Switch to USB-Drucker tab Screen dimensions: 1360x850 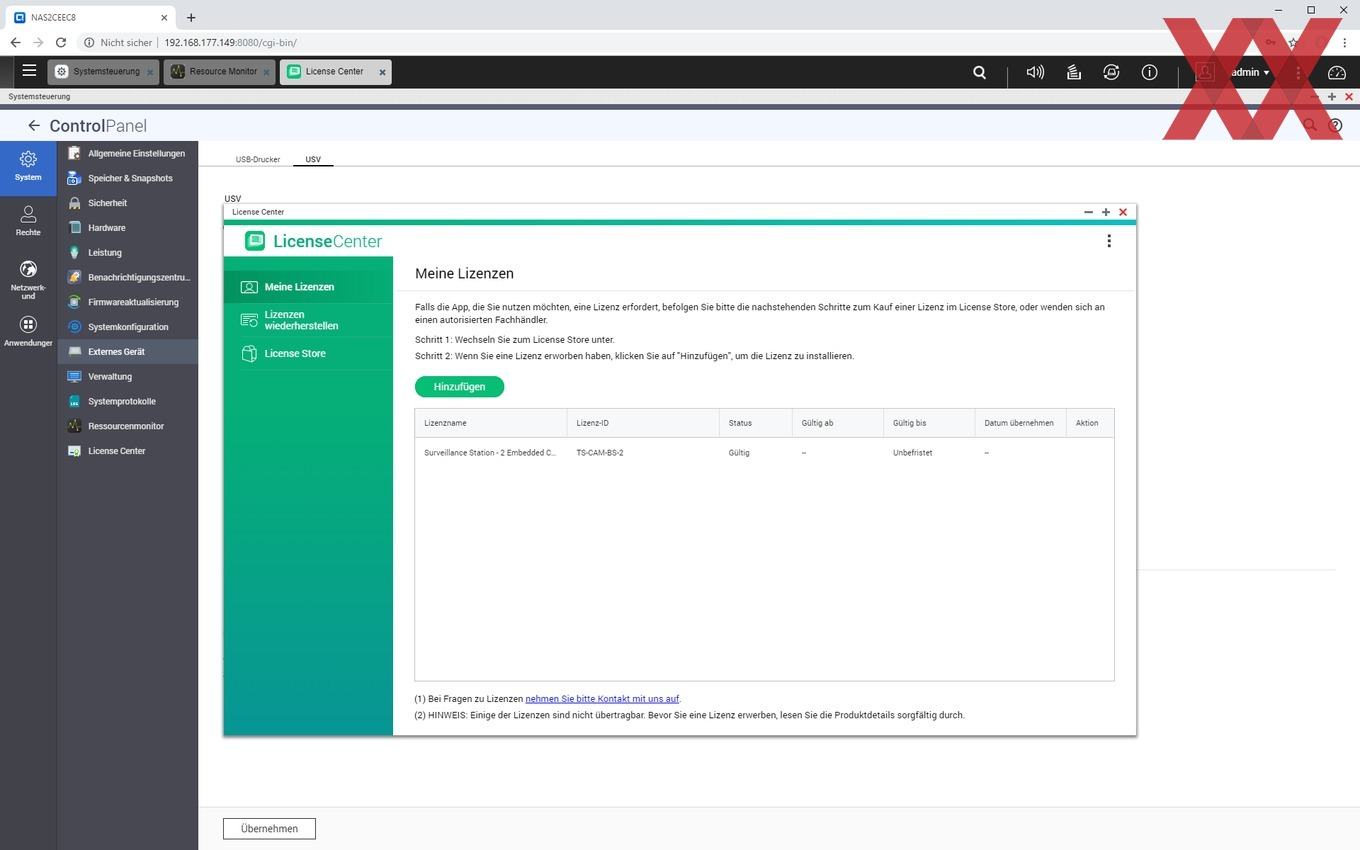(x=258, y=159)
